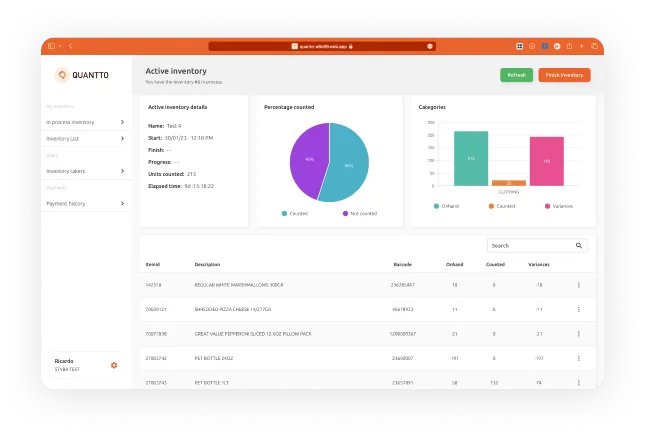This screenshot has height=435, width=645.
Task: Open the Ricardo user profile card
Action: pyautogui.click(x=86, y=365)
